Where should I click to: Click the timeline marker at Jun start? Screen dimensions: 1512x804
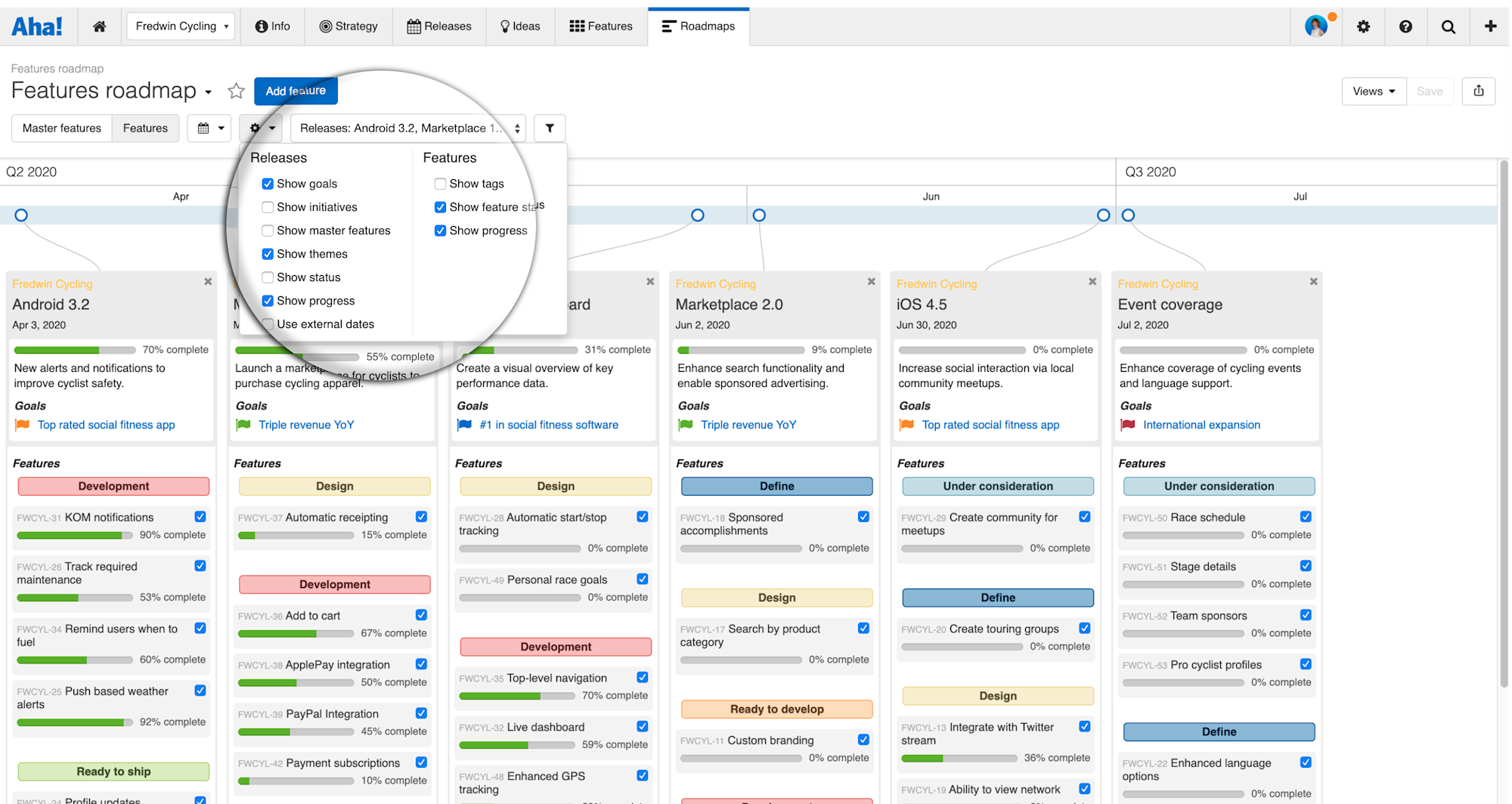pos(759,215)
